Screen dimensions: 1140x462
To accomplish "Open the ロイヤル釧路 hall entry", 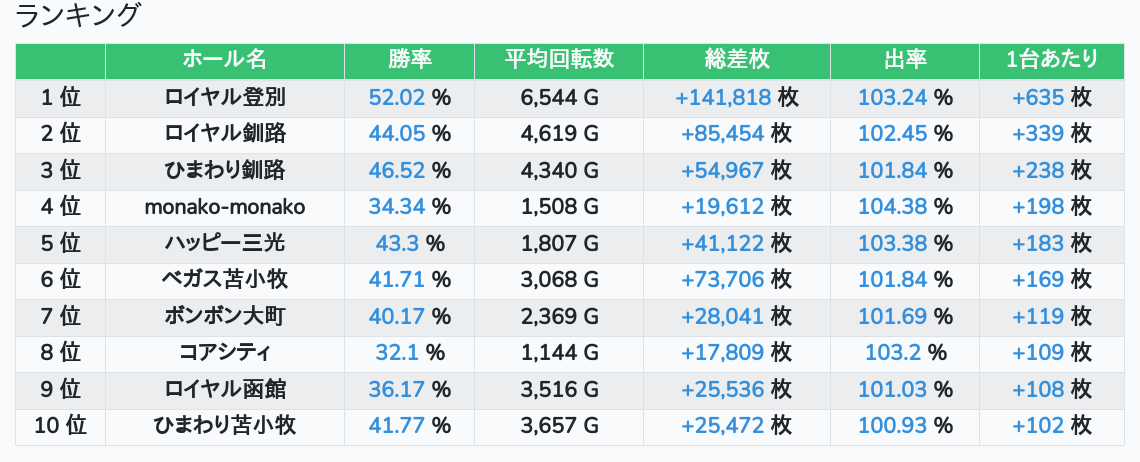I will (x=225, y=134).
